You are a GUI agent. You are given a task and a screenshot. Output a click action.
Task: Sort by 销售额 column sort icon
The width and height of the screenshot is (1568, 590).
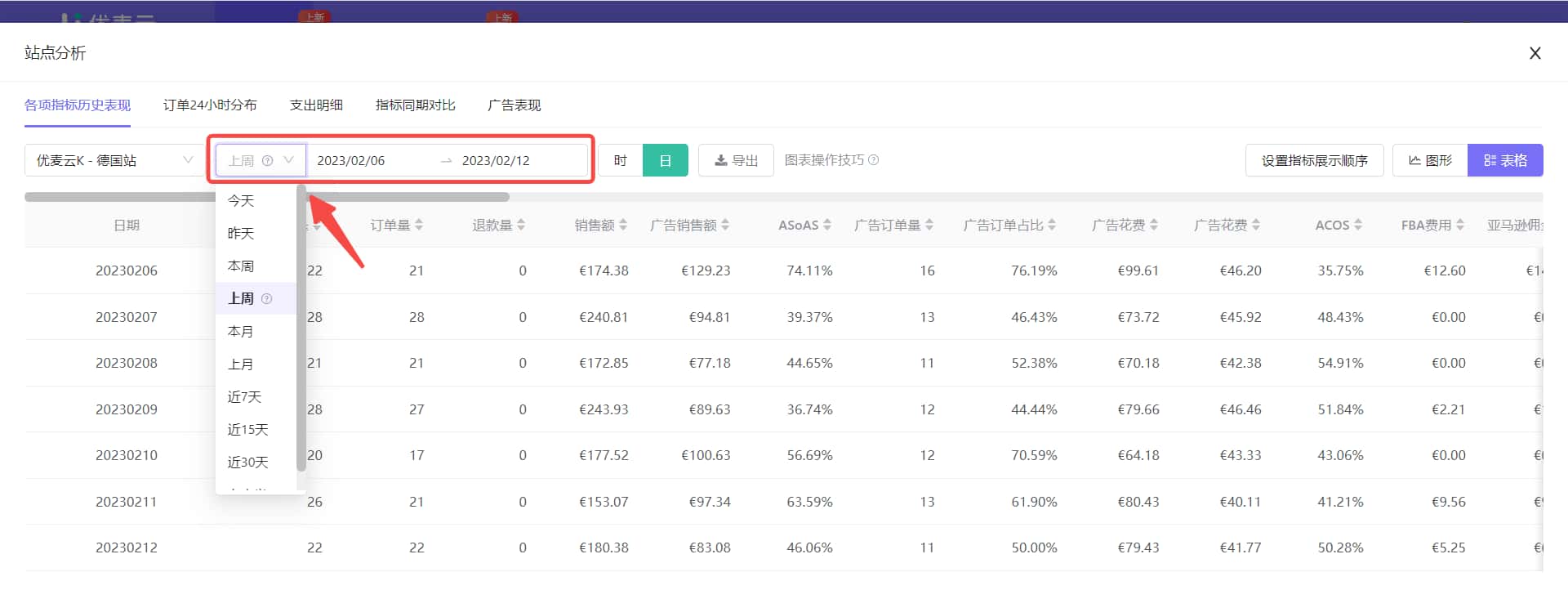coord(623,225)
